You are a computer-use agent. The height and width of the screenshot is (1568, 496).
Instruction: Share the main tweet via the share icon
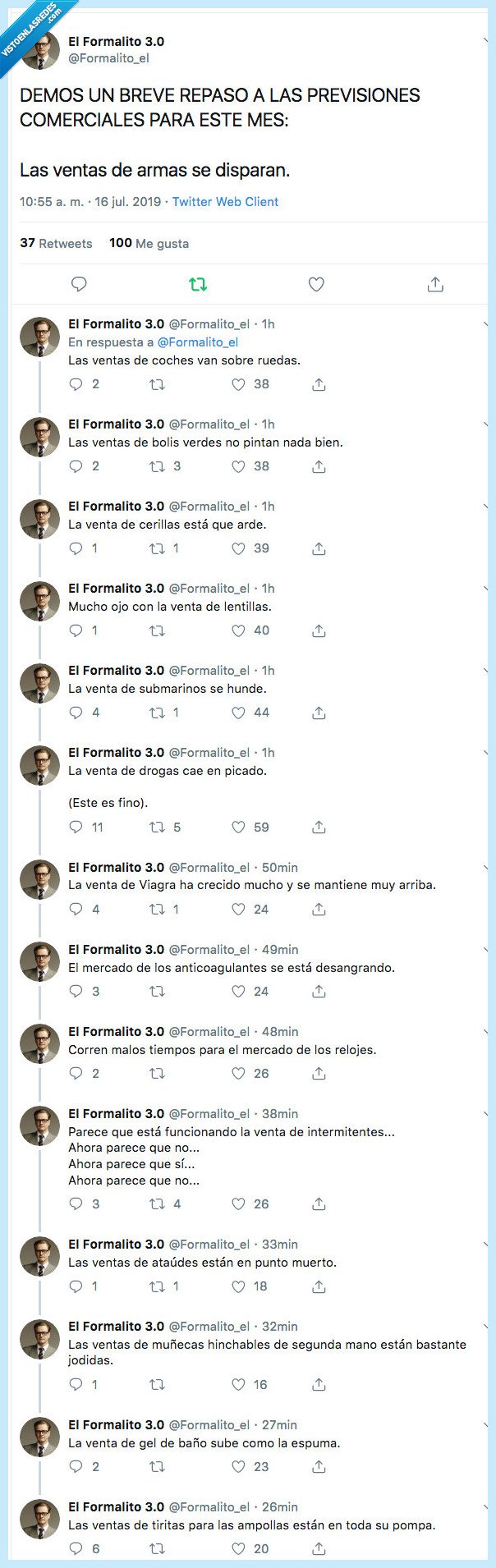pyautogui.click(x=435, y=285)
